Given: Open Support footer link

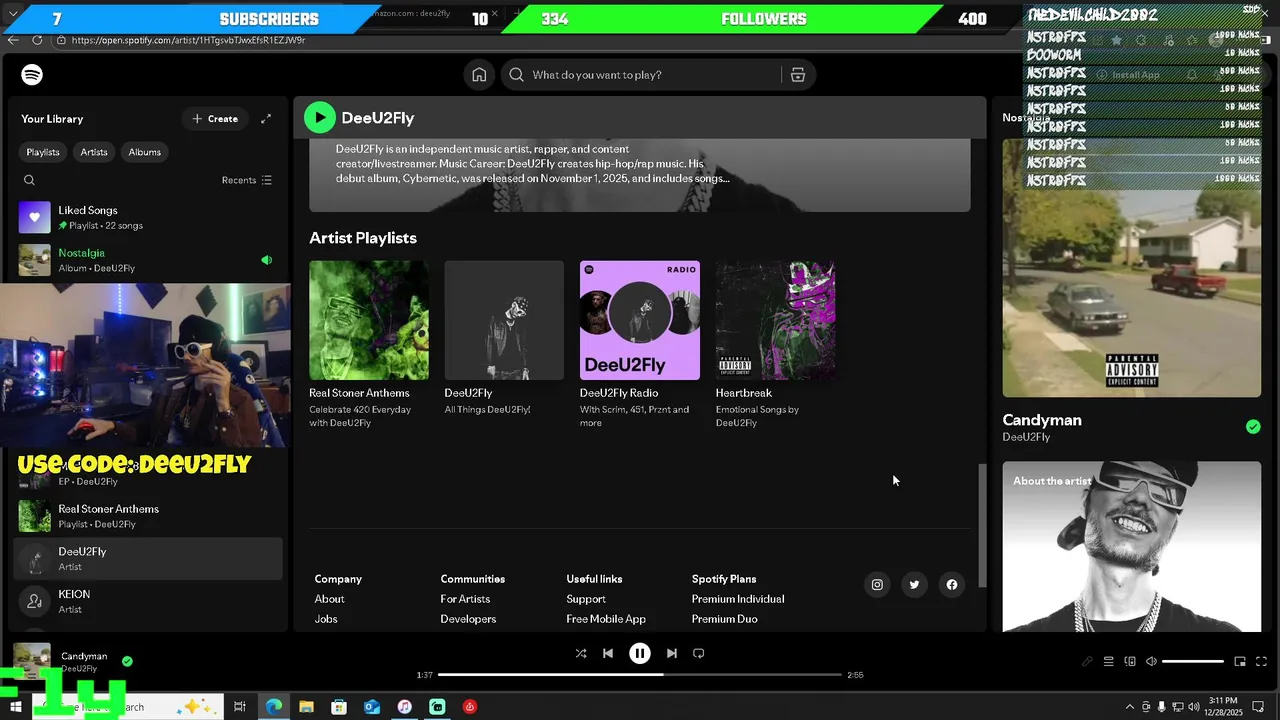Looking at the screenshot, I should click(x=586, y=599).
